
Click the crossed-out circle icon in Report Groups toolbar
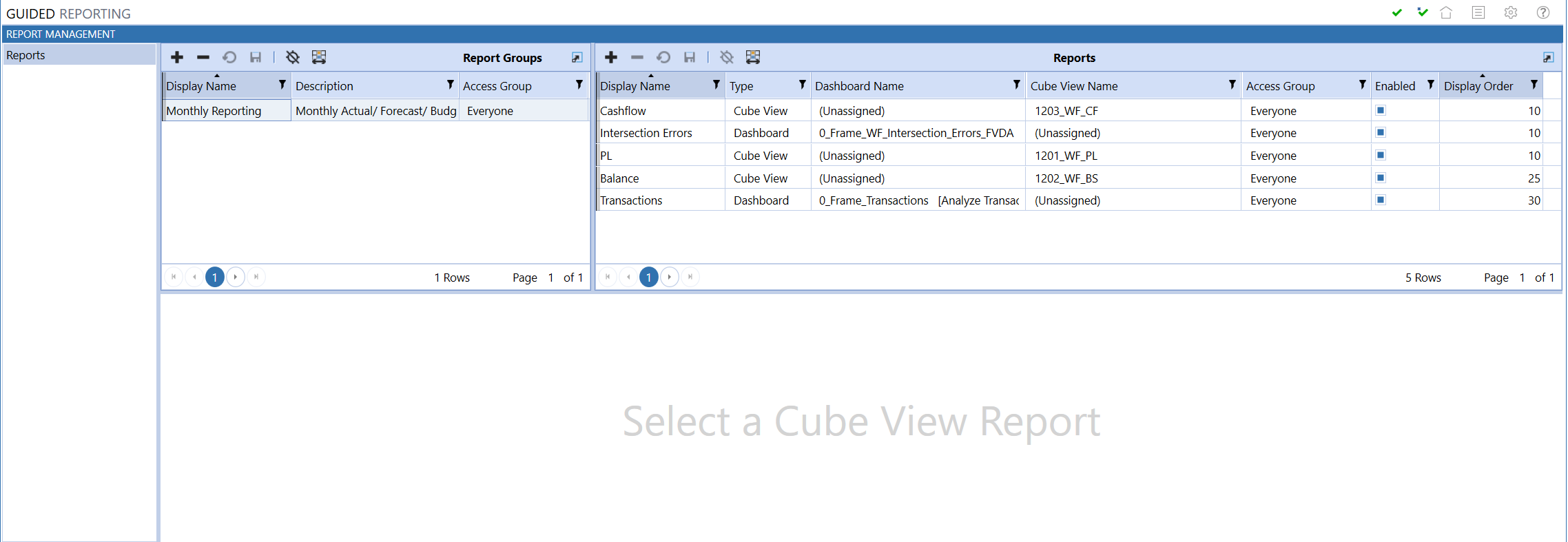tap(293, 57)
